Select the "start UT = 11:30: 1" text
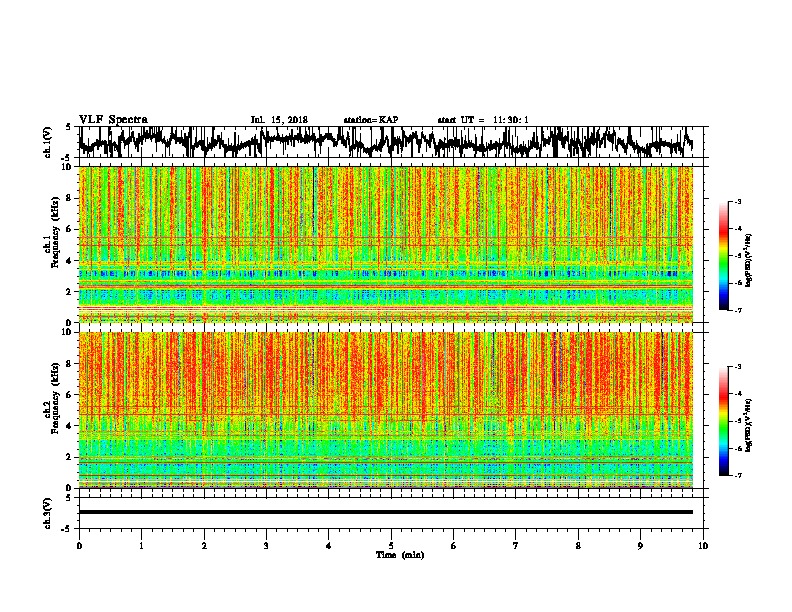This screenshot has height=612, width=792. [x=482, y=120]
